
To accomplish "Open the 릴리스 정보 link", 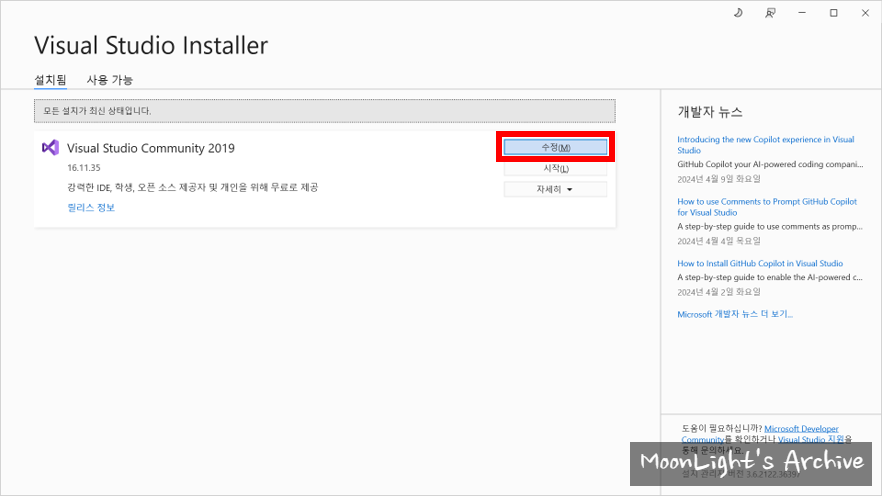I will click(91, 208).
